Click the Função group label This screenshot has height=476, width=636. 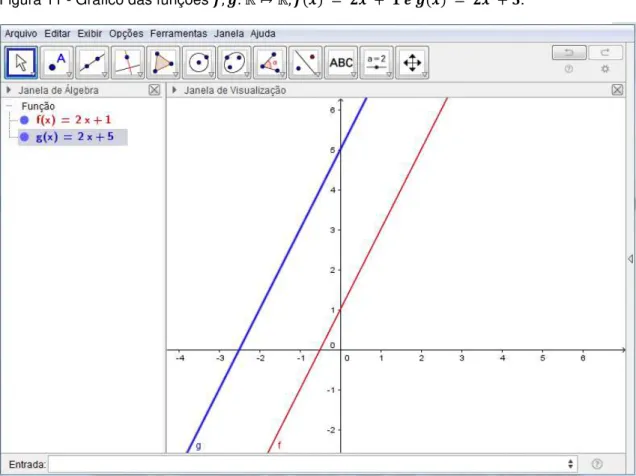coord(38,106)
